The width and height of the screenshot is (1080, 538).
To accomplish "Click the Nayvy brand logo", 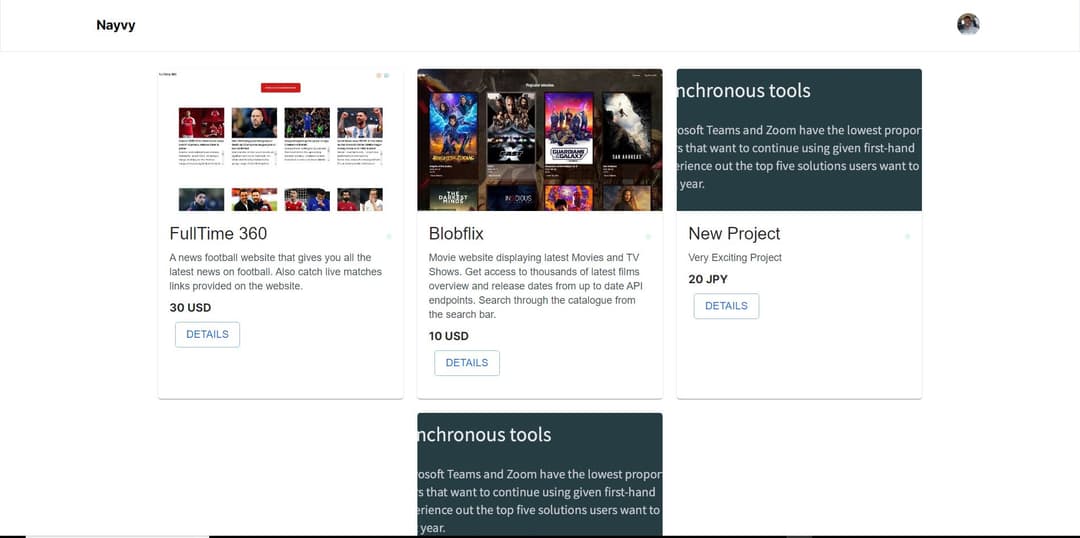I will tap(116, 25).
